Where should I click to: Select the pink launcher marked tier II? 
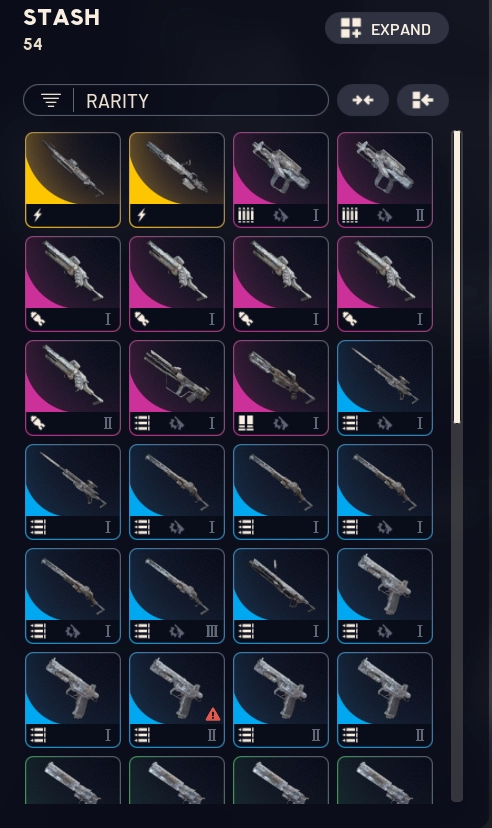pos(73,388)
